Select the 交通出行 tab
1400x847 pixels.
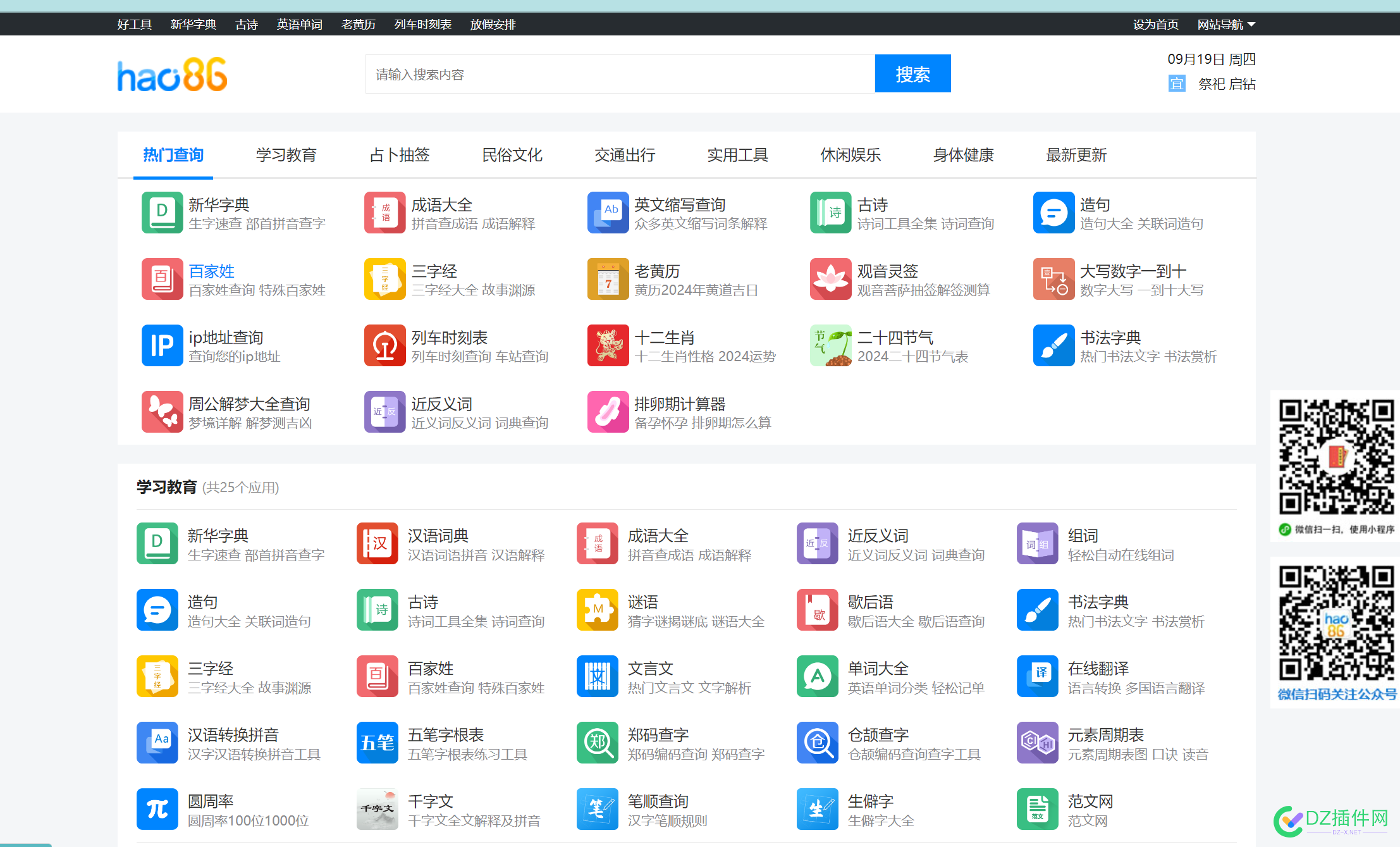pyautogui.click(x=625, y=155)
